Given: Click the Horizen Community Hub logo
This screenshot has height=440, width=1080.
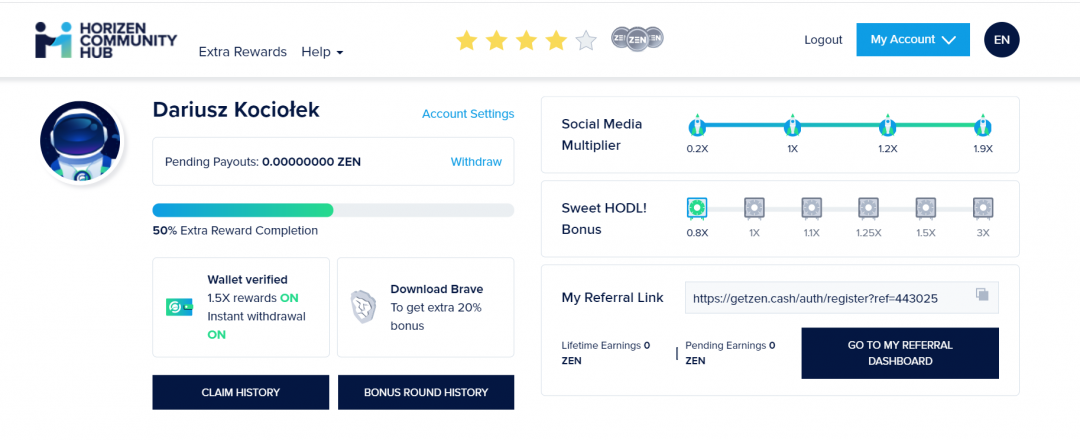Looking at the screenshot, I should click(x=105, y=40).
